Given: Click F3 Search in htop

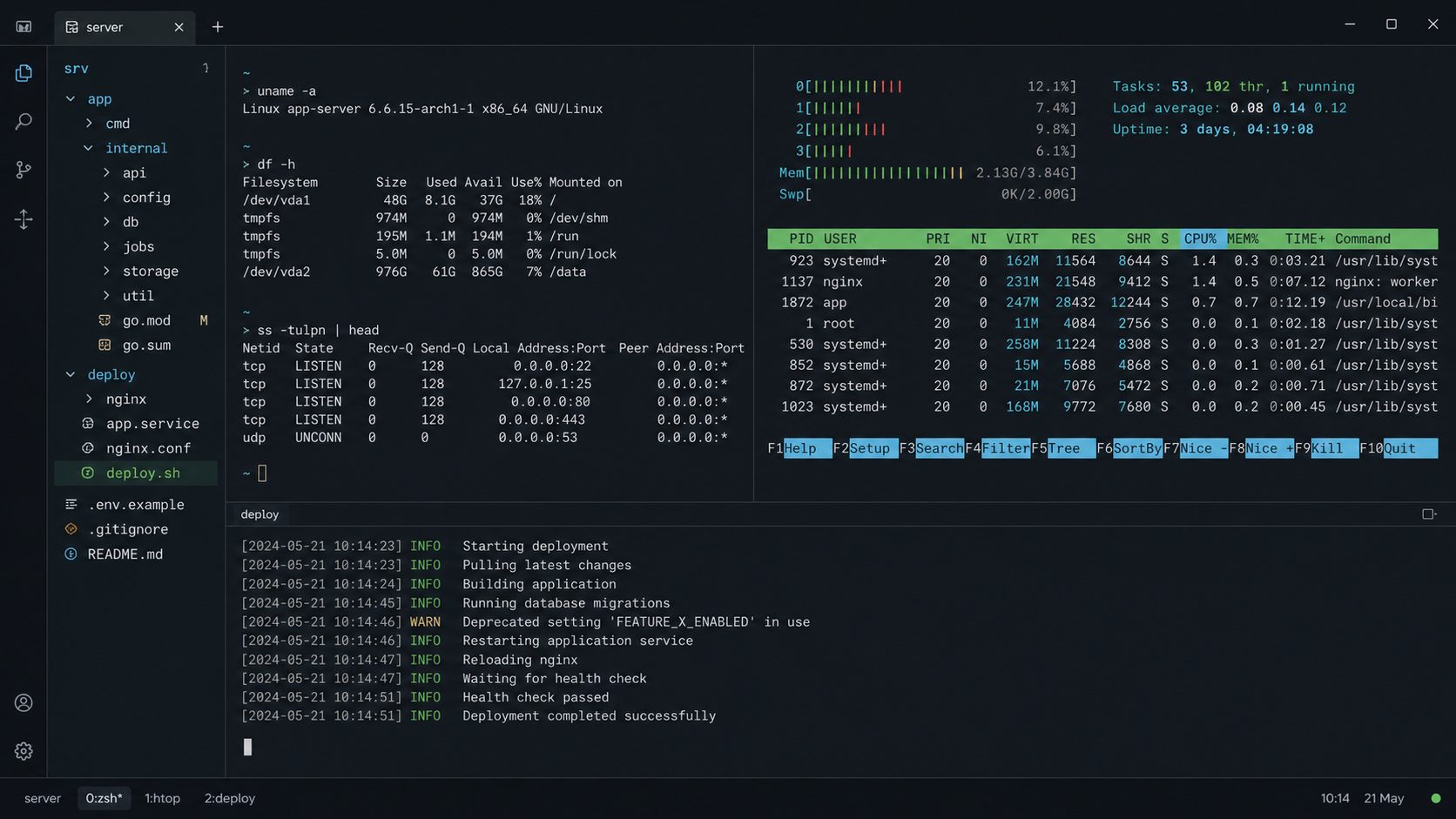Looking at the screenshot, I should click(x=932, y=448).
